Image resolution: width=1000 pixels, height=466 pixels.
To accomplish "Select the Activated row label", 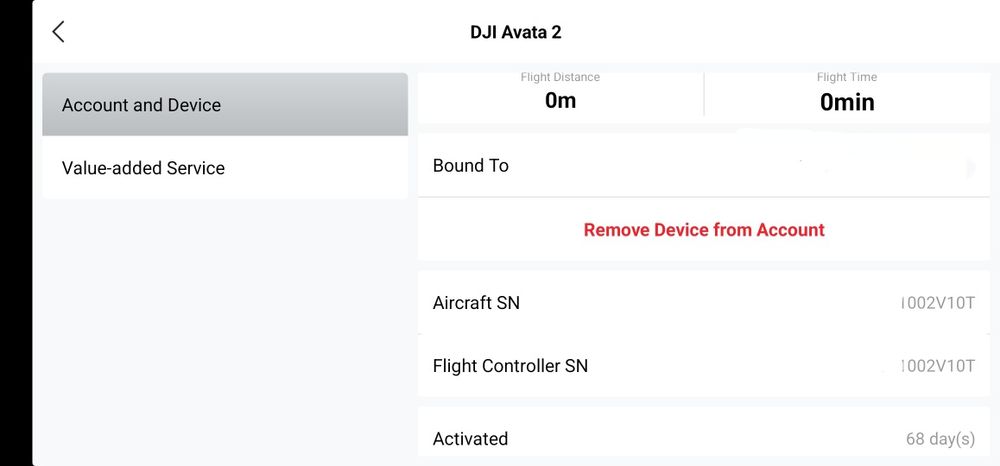I will point(470,439).
